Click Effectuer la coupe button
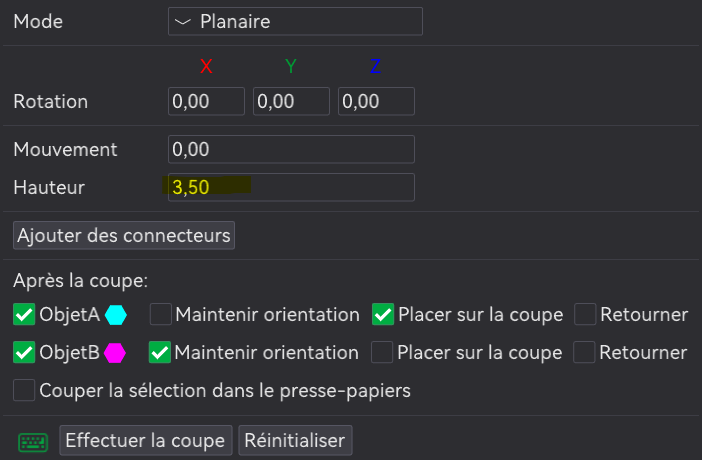 (x=146, y=440)
